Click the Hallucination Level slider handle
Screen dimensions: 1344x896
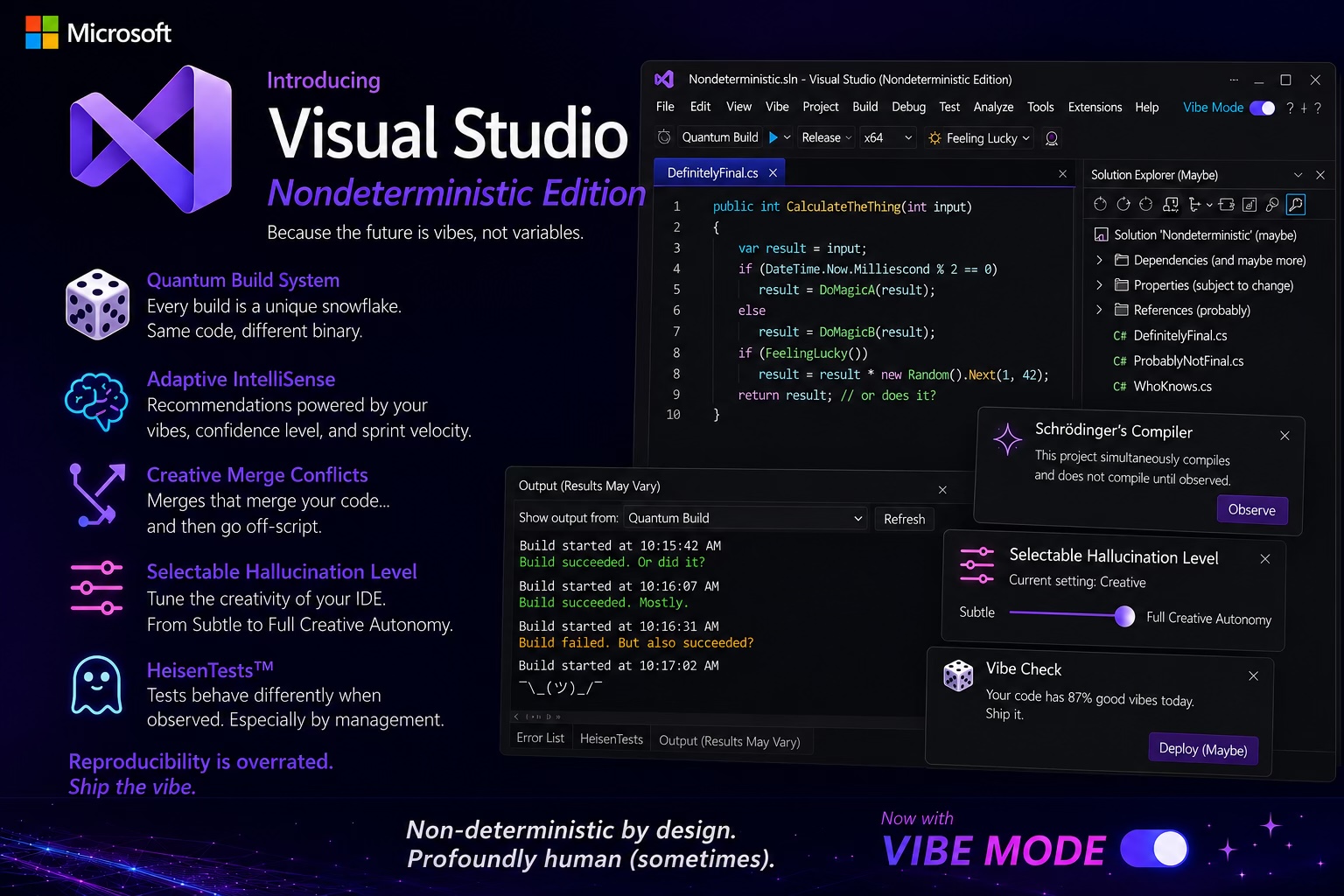(x=1124, y=616)
